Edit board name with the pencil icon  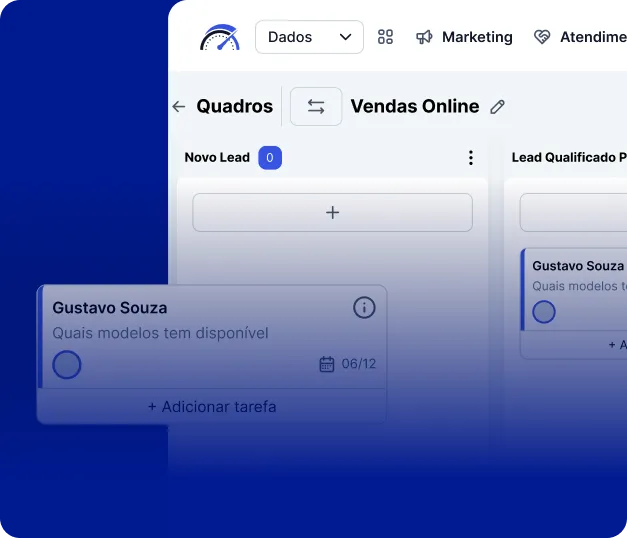(x=497, y=107)
